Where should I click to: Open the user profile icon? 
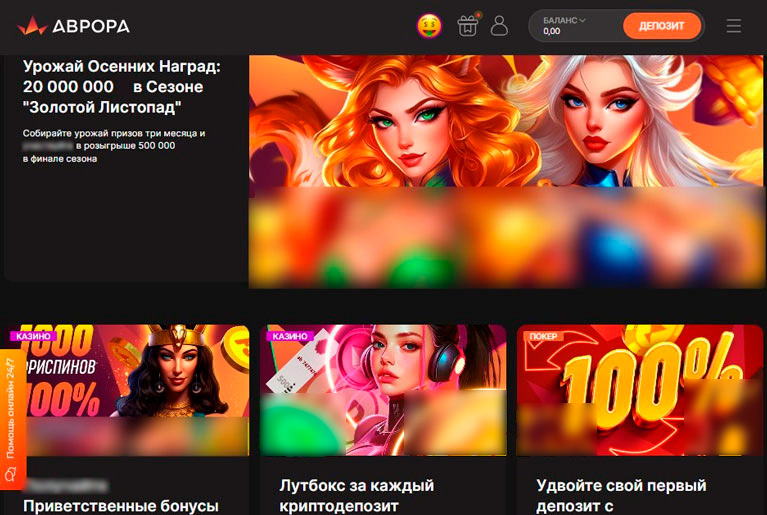tap(499, 26)
